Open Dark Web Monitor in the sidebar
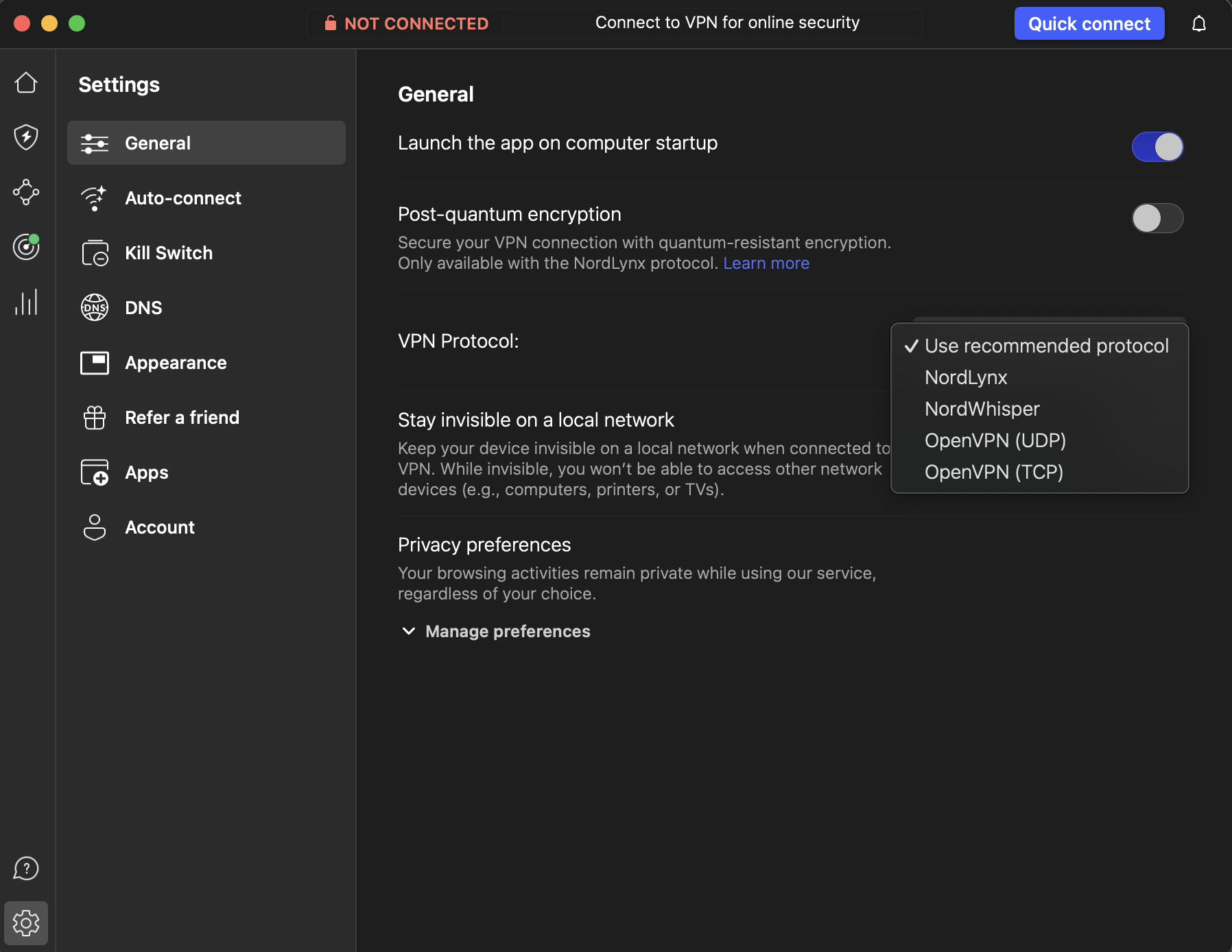Image resolution: width=1232 pixels, height=952 pixels. pos(26,248)
